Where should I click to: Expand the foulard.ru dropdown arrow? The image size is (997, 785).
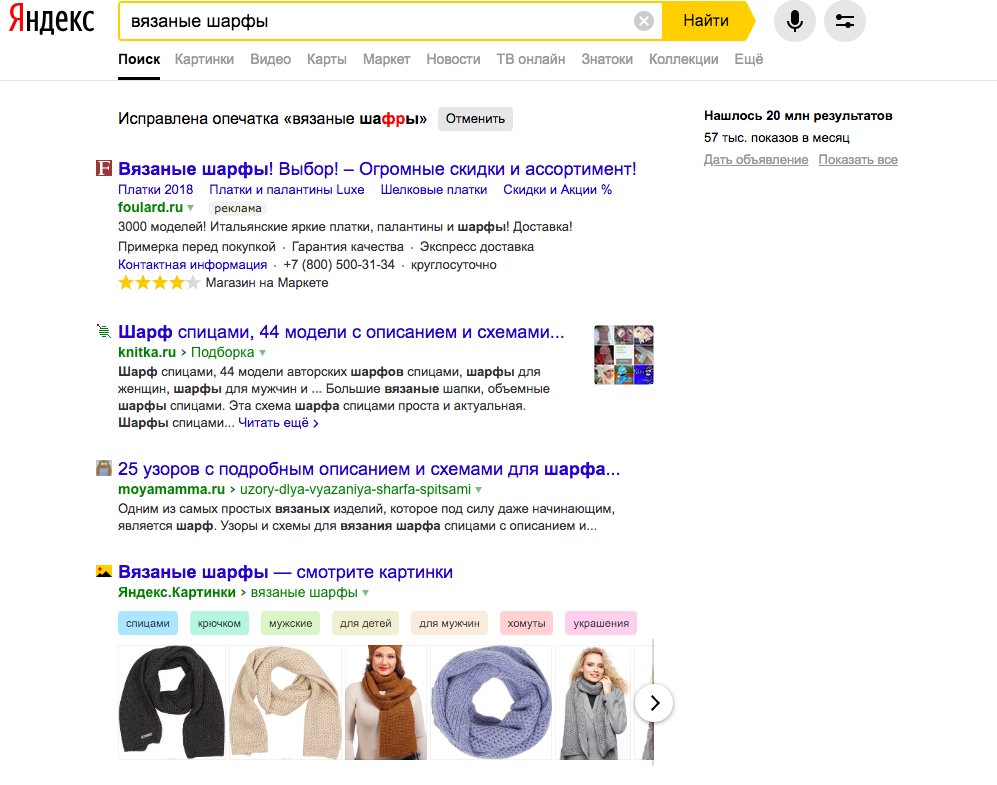(x=191, y=208)
